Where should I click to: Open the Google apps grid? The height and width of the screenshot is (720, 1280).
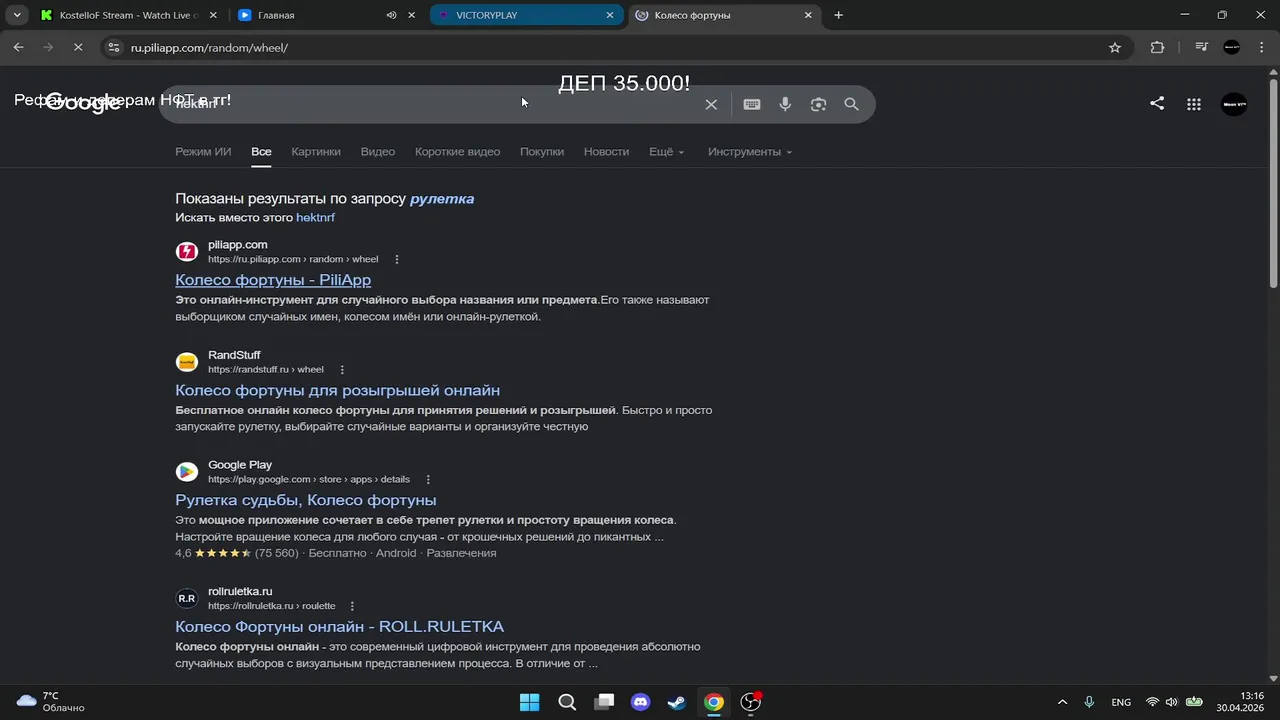(1194, 104)
